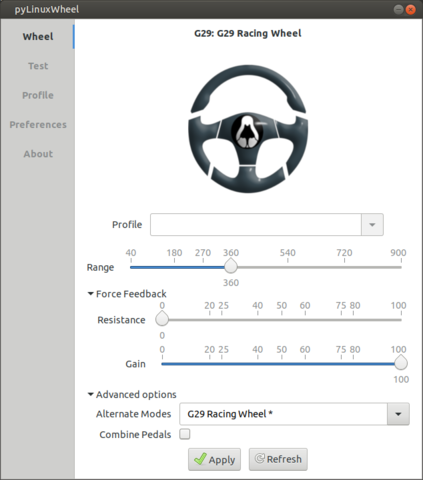Click the pyLinuxWheel title bar text
423x480 pixels.
click(47, 9)
